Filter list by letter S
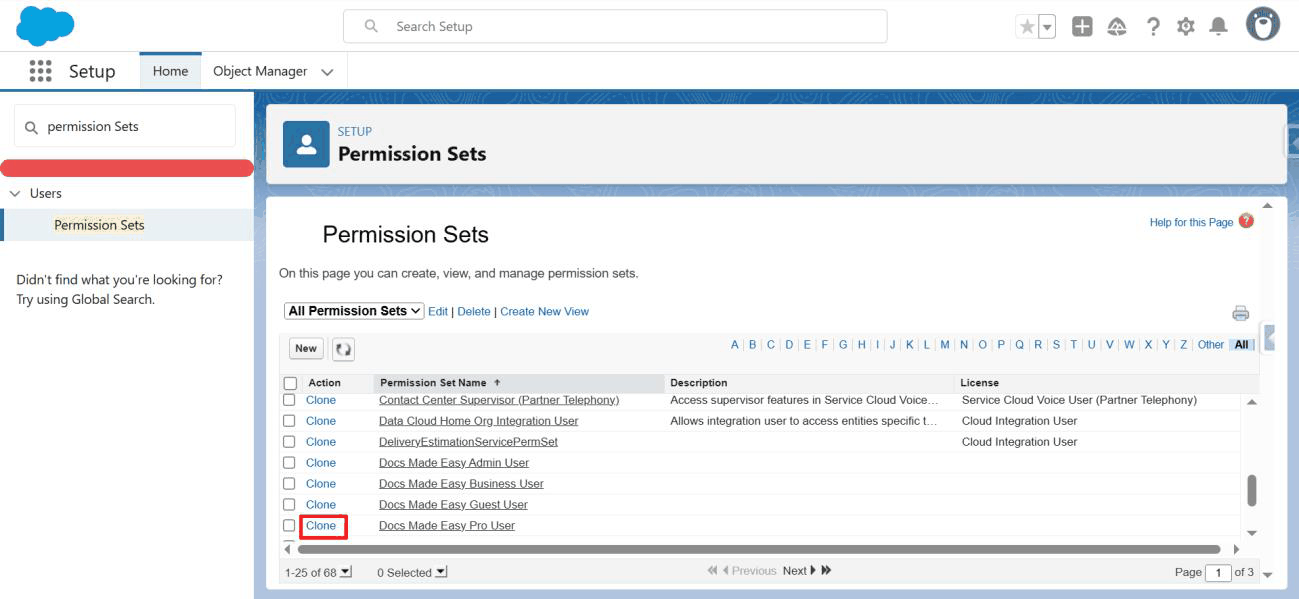This screenshot has width=1299, height=599. coord(1056,345)
